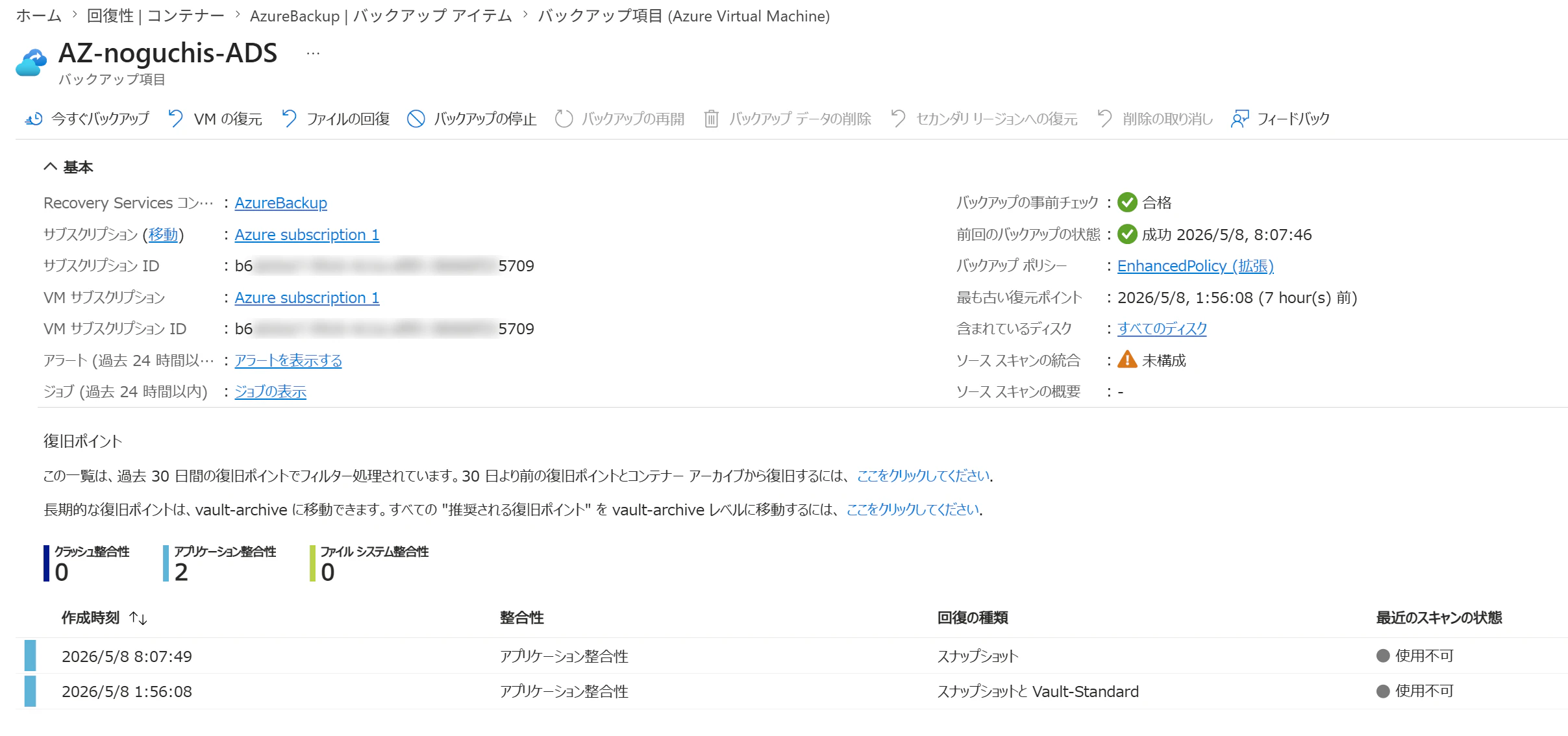The image size is (1568, 736).
Task: Click the dark blue クラッシュ整合性 color bar
Action: tap(46, 563)
